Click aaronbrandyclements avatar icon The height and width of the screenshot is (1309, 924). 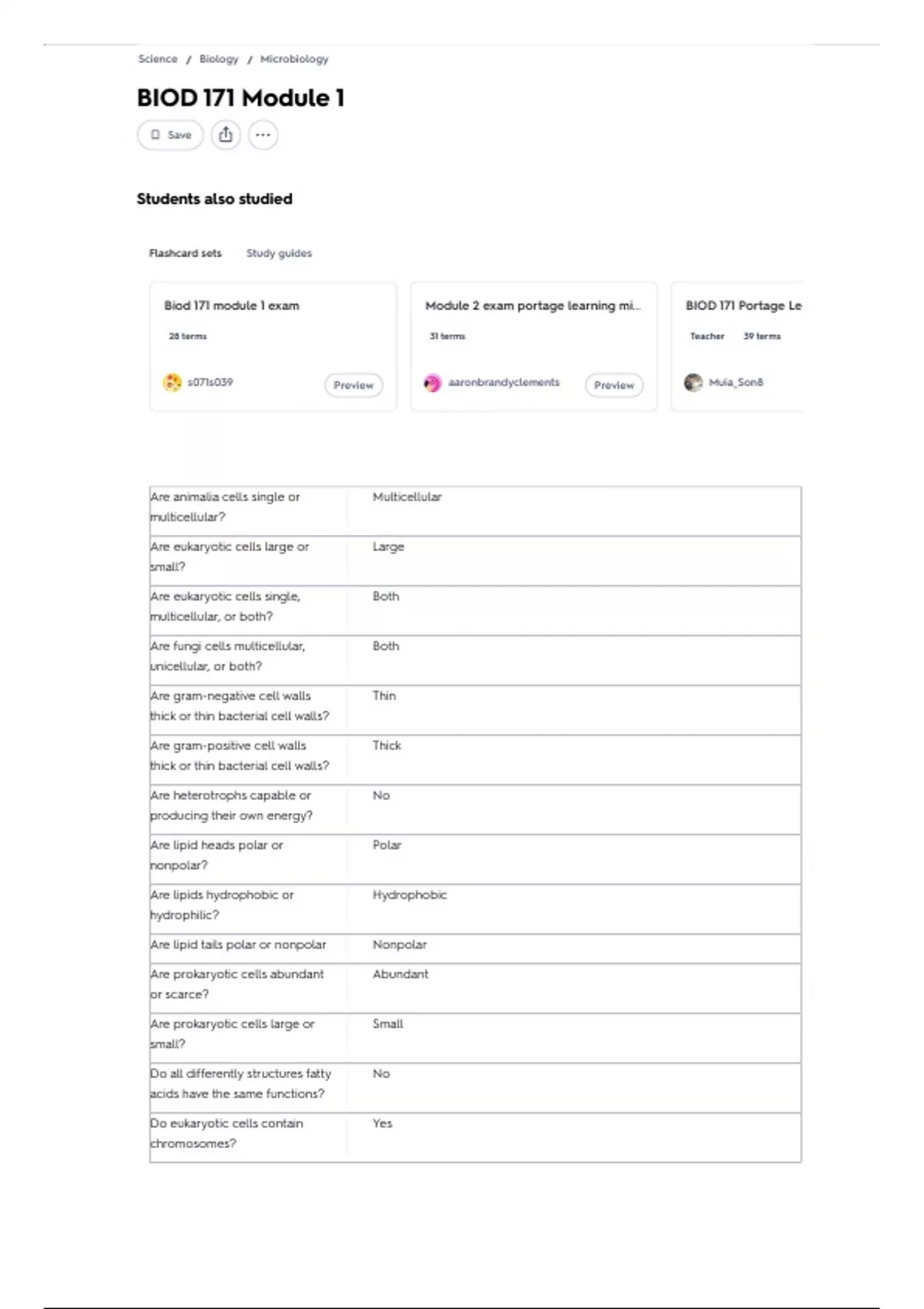[x=433, y=383]
